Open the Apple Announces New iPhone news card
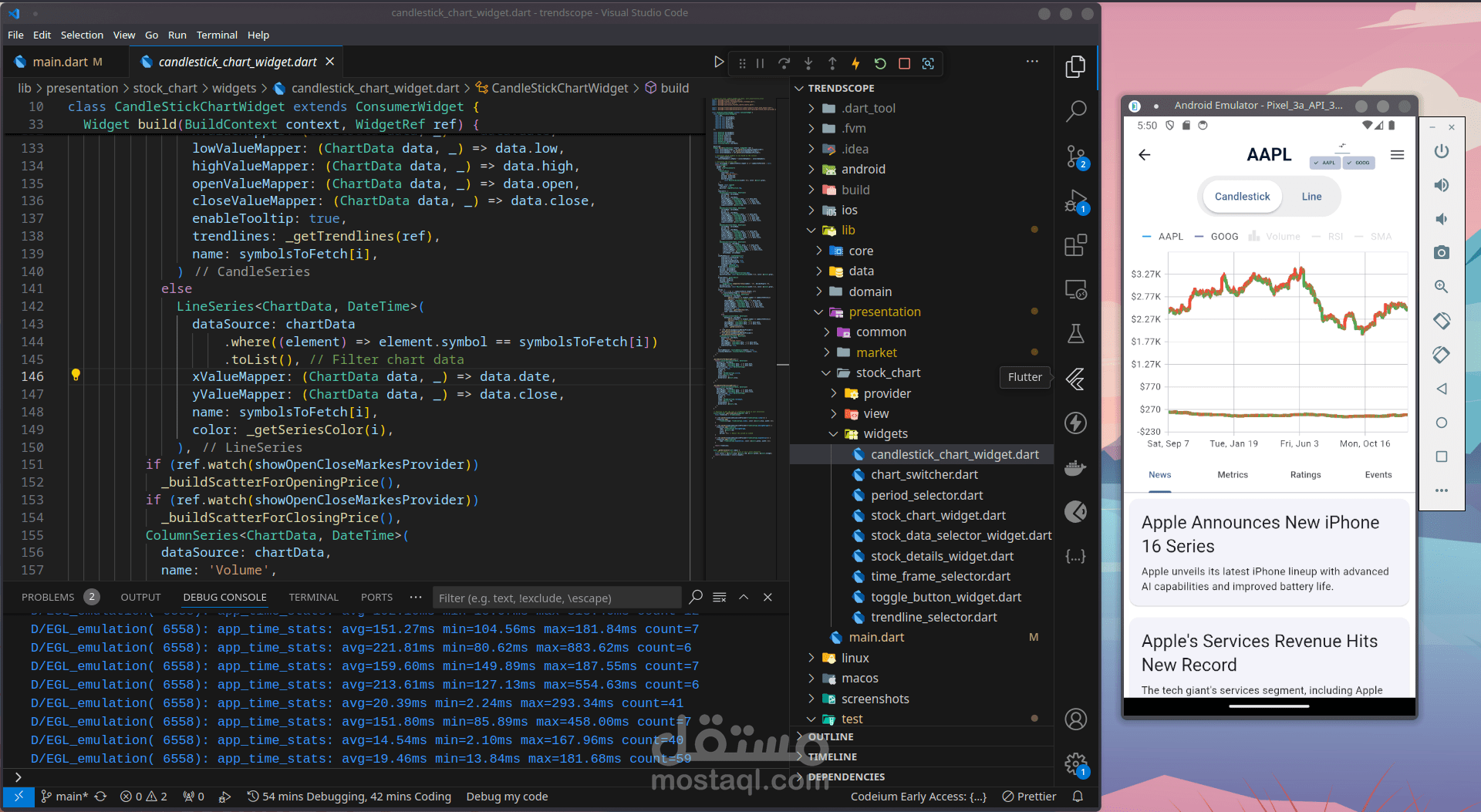Screen dimensions: 1481x812 coord(1269,552)
